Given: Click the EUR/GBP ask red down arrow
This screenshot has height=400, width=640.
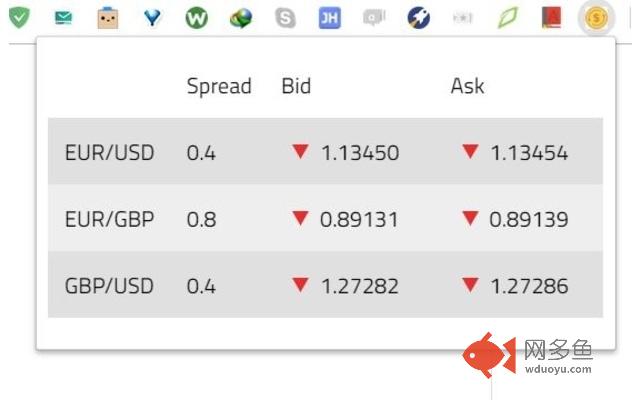Looking at the screenshot, I should point(470,218).
